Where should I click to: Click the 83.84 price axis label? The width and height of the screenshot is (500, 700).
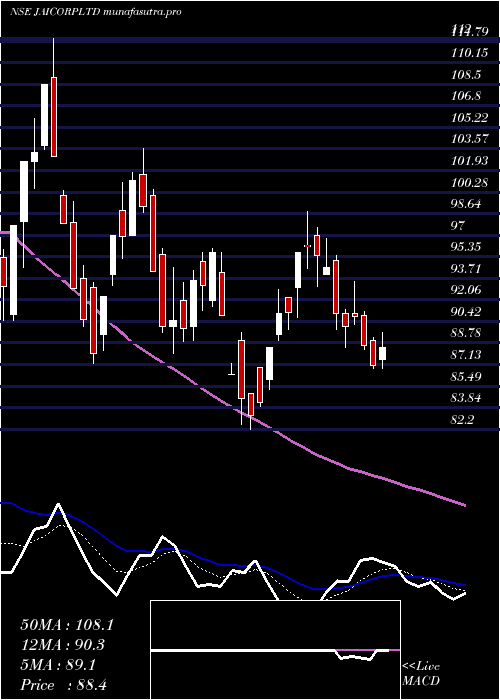click(466, 398)
